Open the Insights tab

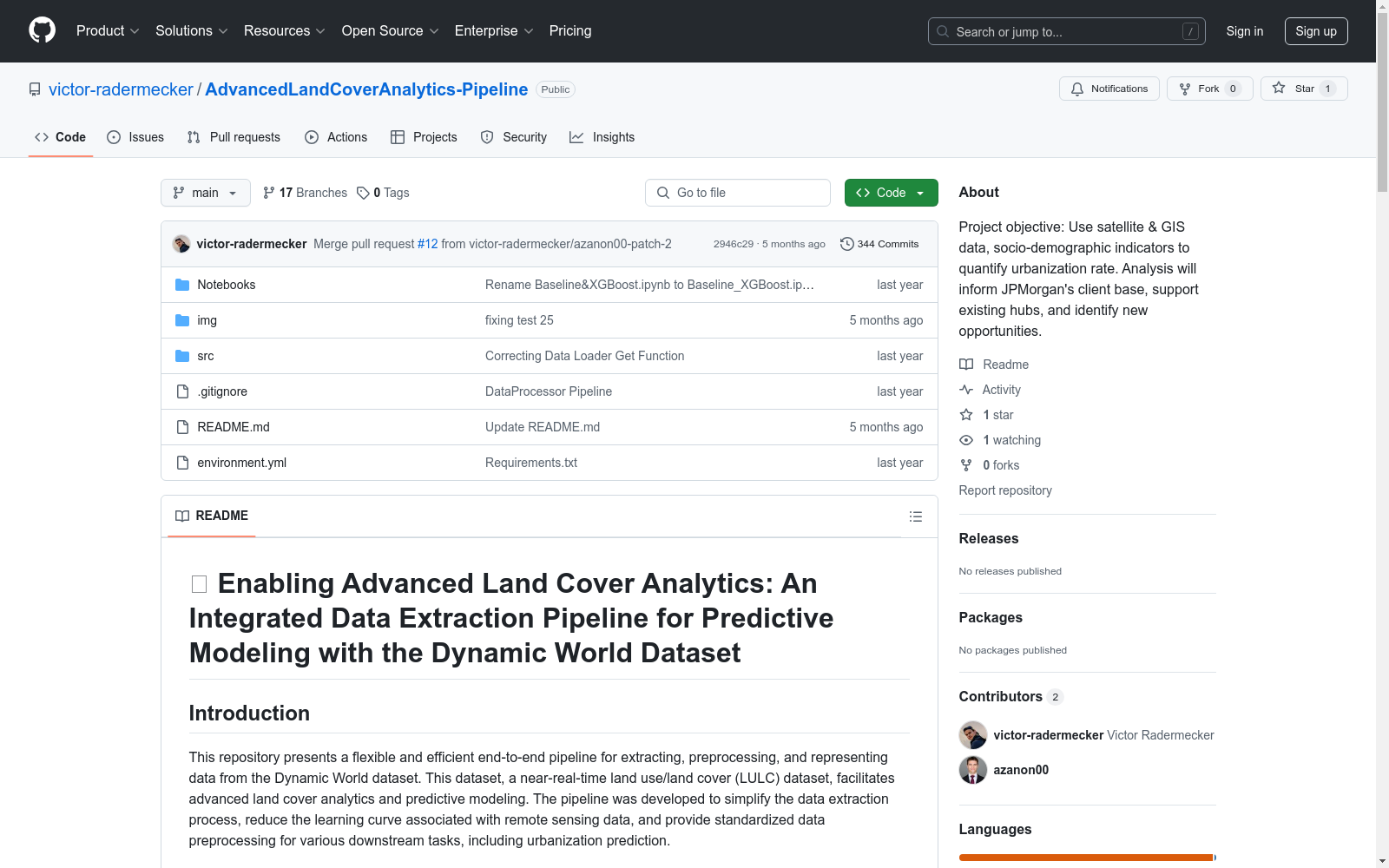602,137
